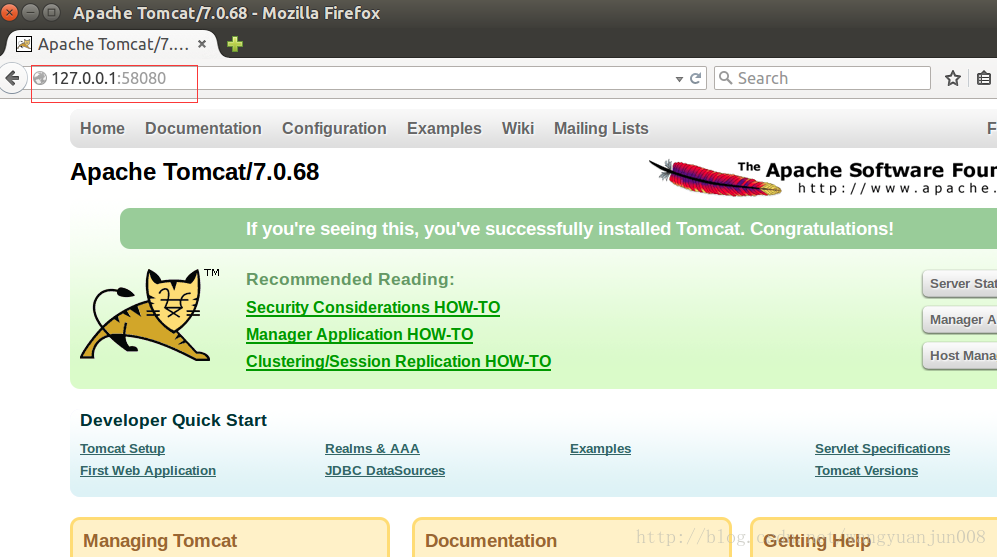
Task: Reload the page with the refresh icon
Action: coord(696,78)
